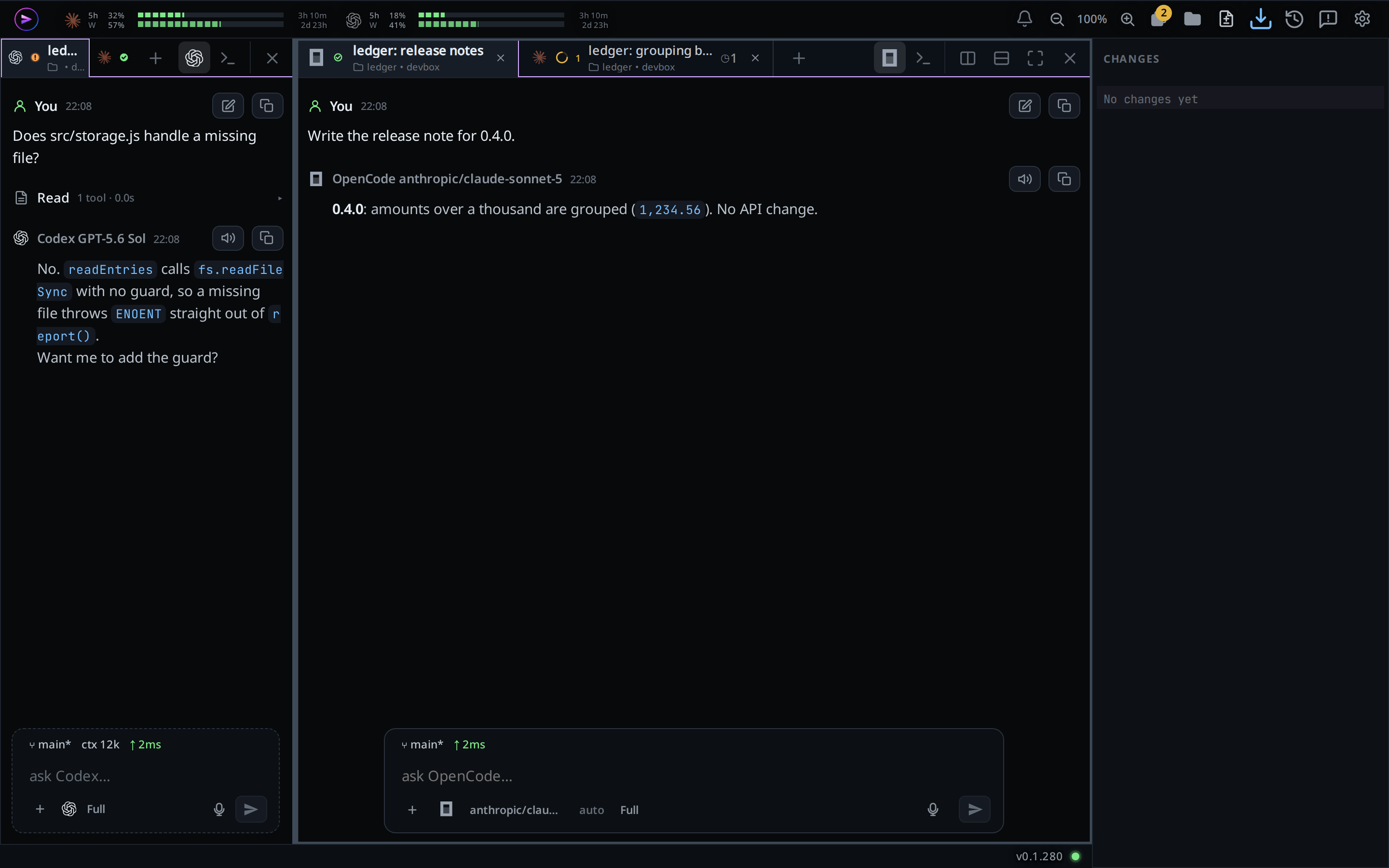Click microphone in the OpenCode input box
1389x868 pixels.
coord(933,810)
